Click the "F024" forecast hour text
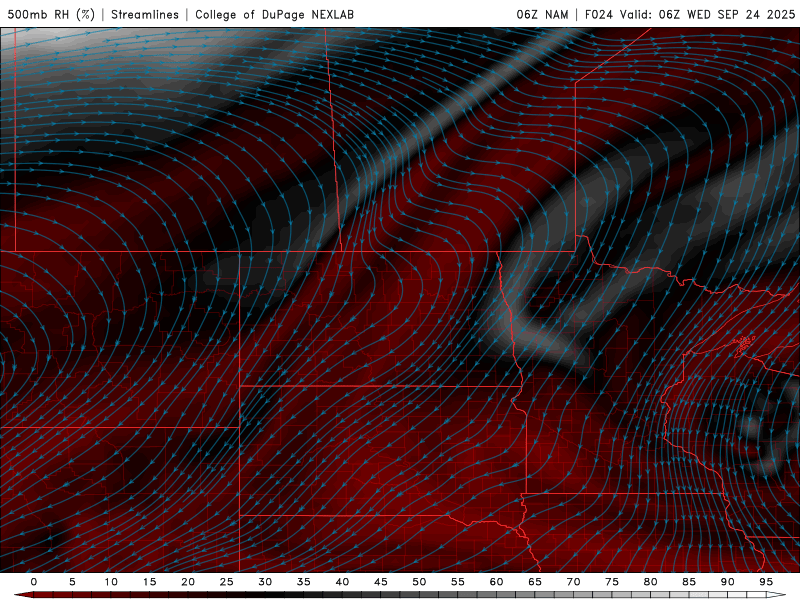Viewport: 800px width, 600px height. [599, 15]
